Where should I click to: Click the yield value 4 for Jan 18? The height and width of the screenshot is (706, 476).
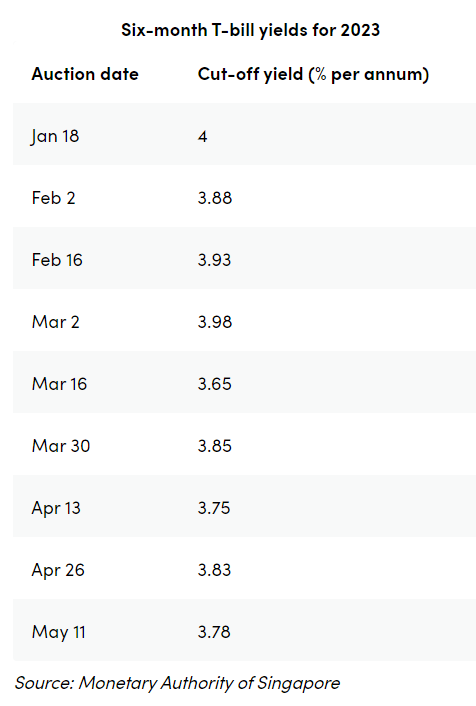pyautogui.click(x=202, y=136)
